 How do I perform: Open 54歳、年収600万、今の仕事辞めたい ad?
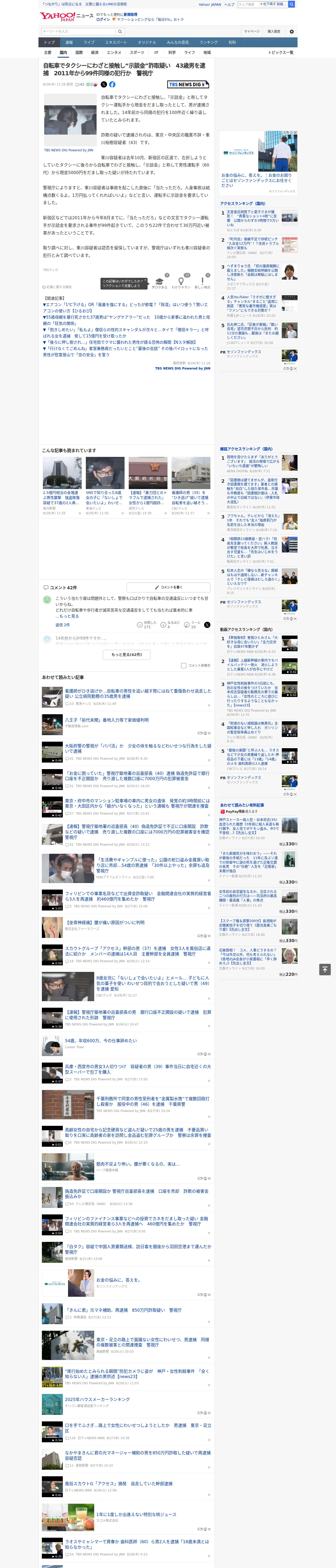click(101, 1040)
